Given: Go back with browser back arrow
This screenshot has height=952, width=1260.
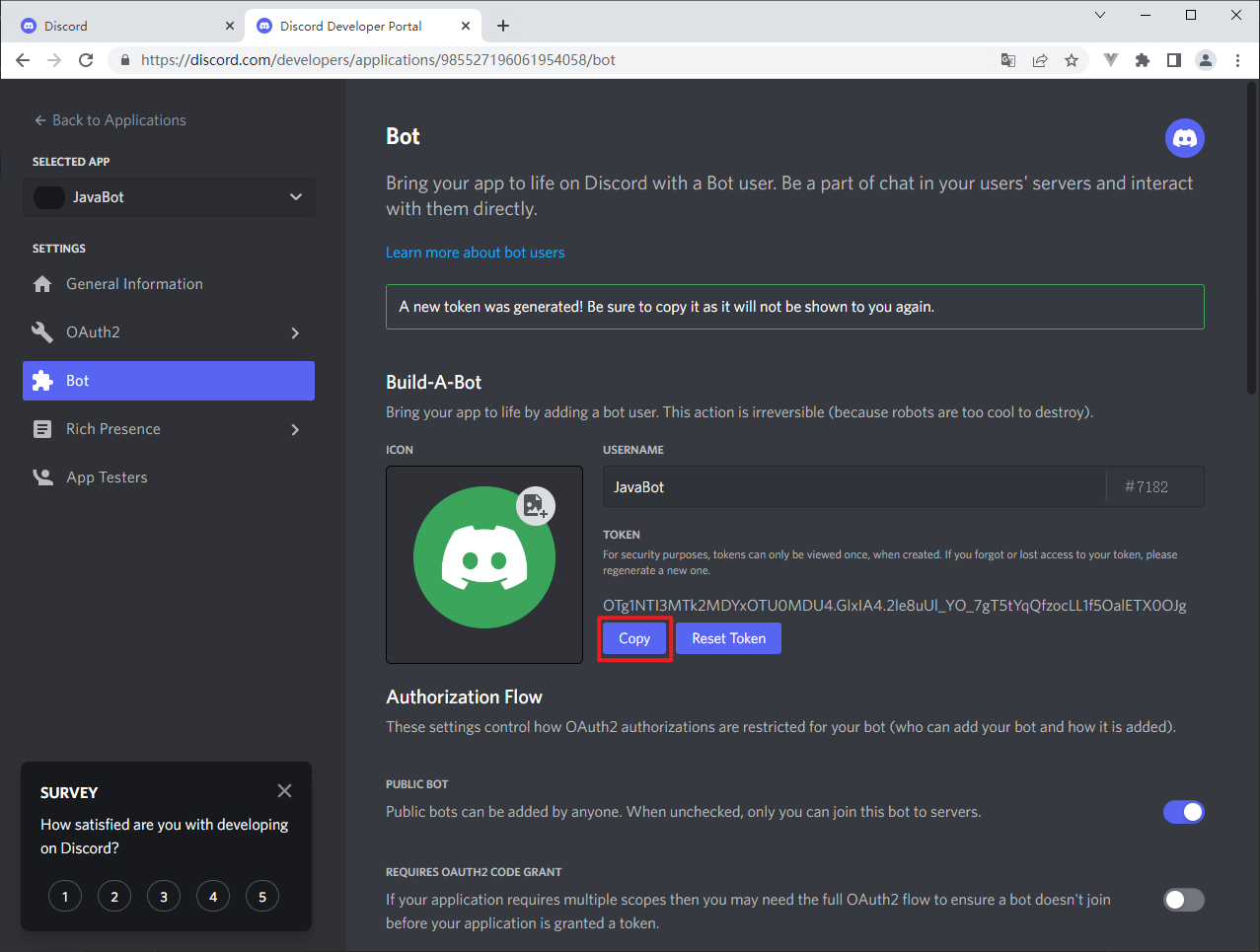Looking at the screenshot, I should click(x=23, y=60).
